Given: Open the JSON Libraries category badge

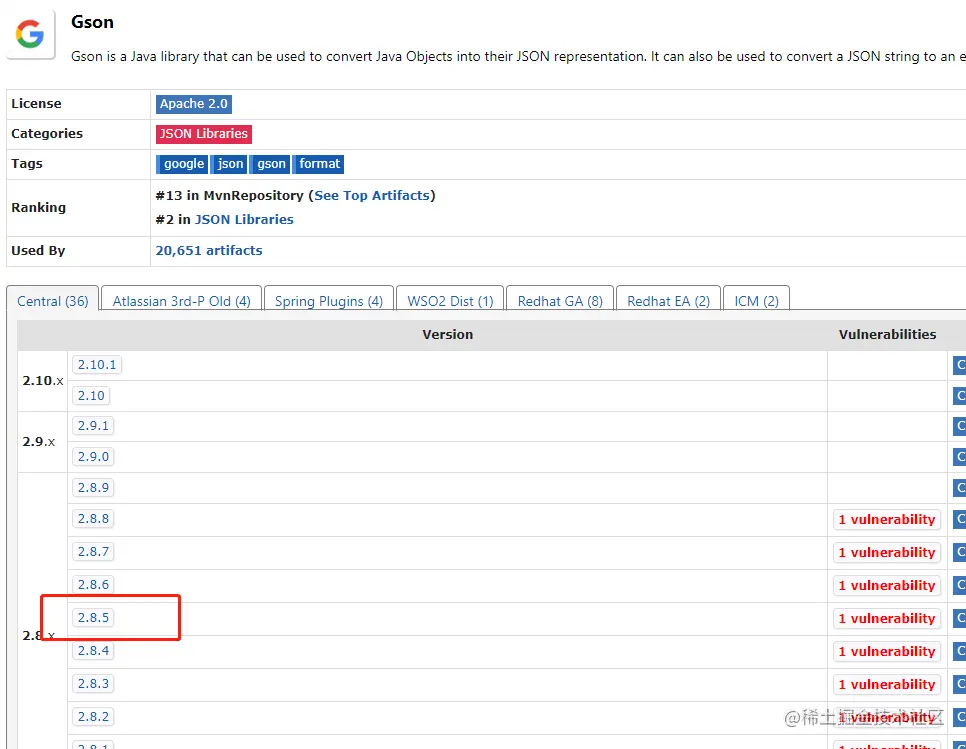Looking at the screenshot, I should pos(203,134).
